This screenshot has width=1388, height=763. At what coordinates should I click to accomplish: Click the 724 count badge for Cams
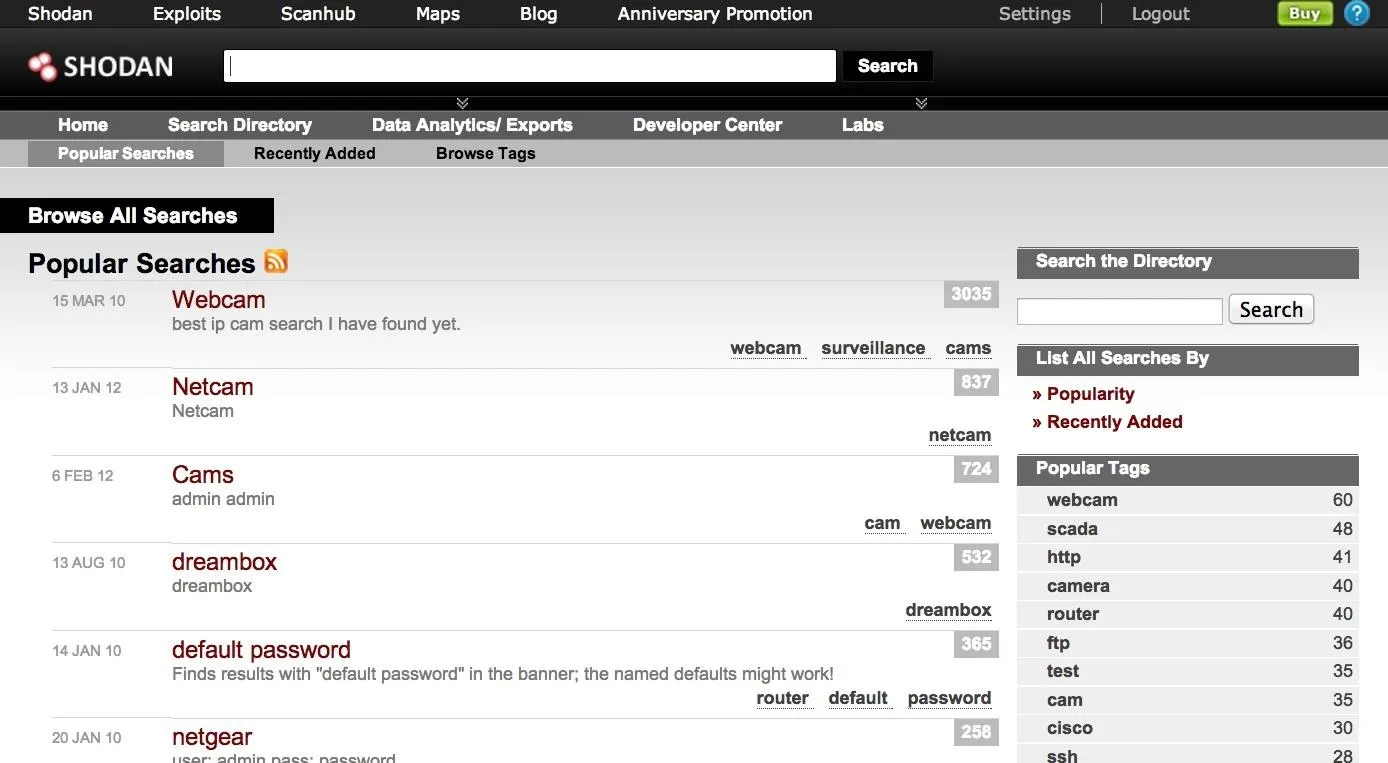click(x=976, y=468)
